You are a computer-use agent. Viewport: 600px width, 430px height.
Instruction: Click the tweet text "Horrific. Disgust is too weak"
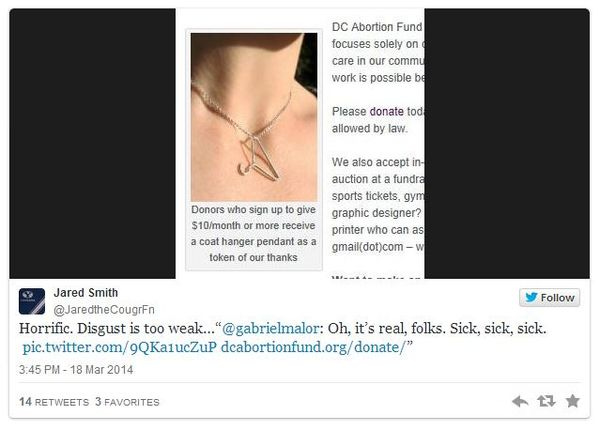(113, 328)
